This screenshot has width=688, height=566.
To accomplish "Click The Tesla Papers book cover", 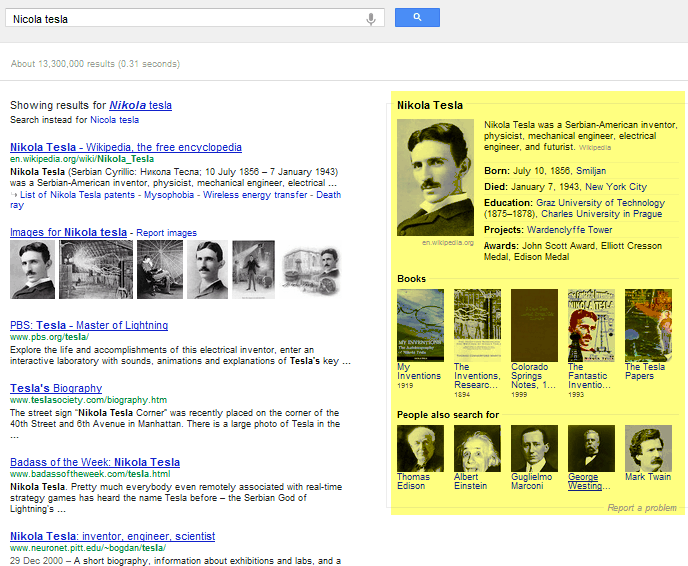I will click(x=649, y=325).
